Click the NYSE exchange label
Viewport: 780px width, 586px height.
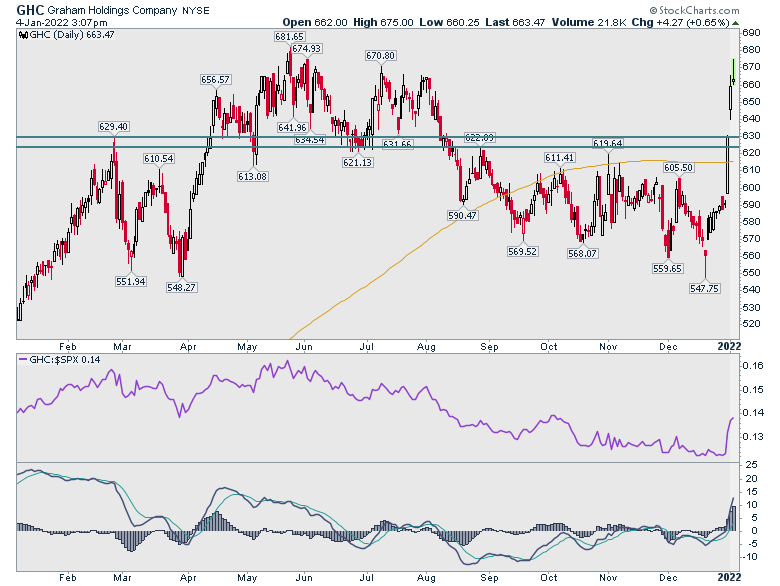click(x=196, y=10)
